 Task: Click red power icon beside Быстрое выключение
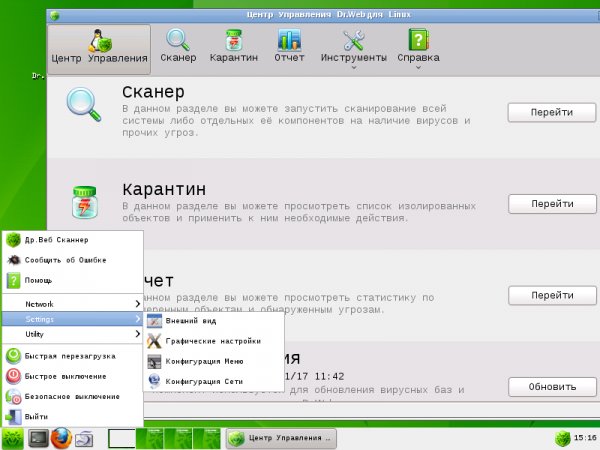(x=13, y=377)
